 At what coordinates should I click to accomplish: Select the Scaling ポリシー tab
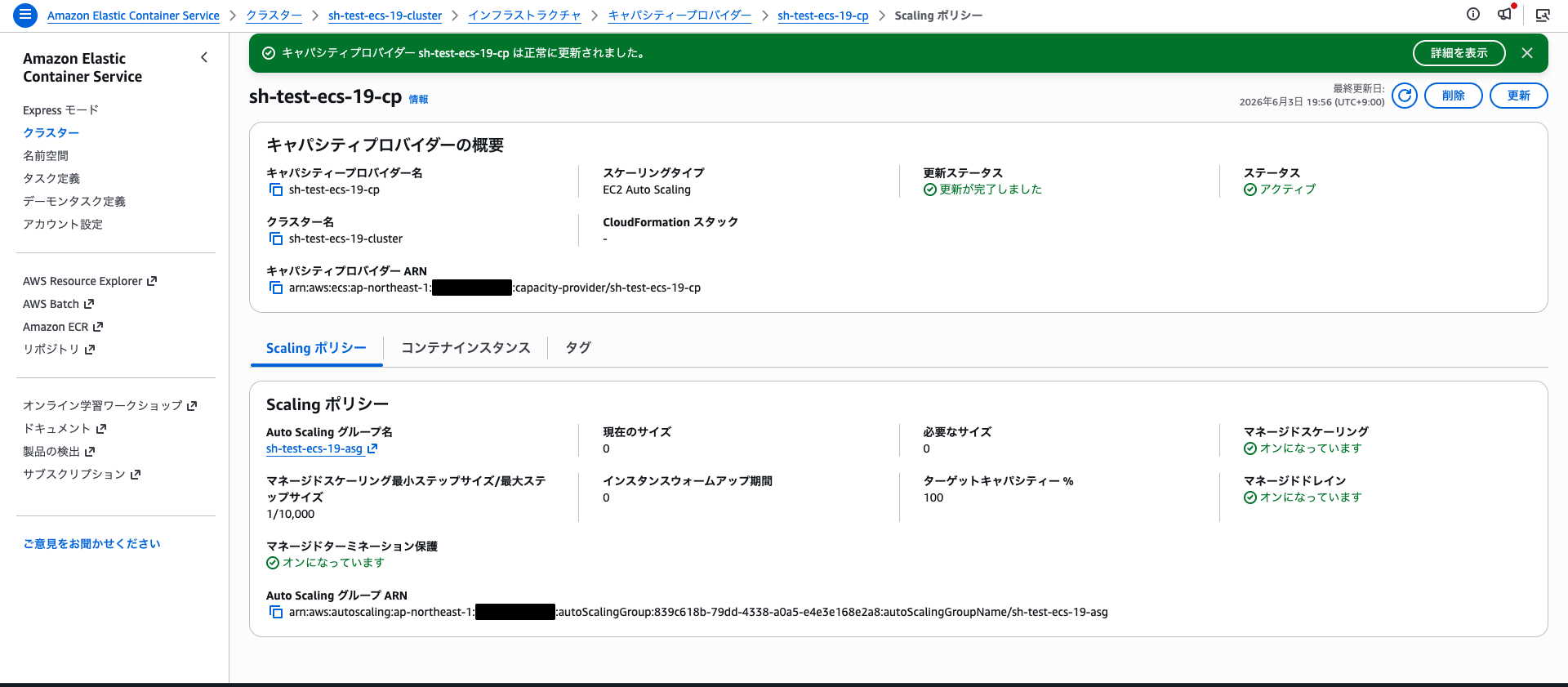point(316,348)
